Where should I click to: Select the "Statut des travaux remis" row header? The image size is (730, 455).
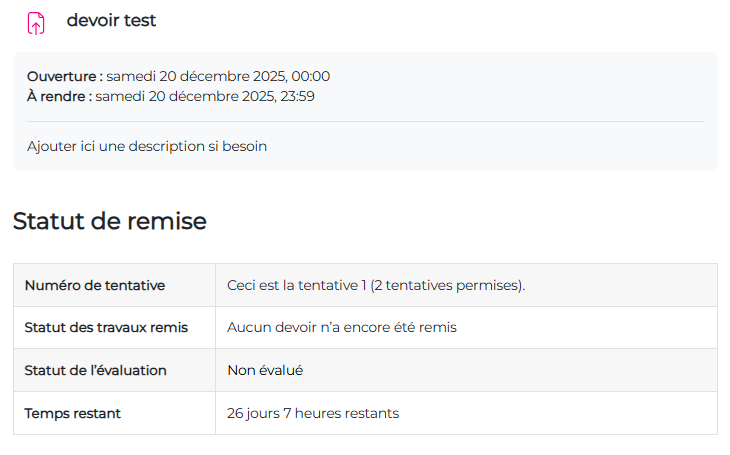(106, 328)
